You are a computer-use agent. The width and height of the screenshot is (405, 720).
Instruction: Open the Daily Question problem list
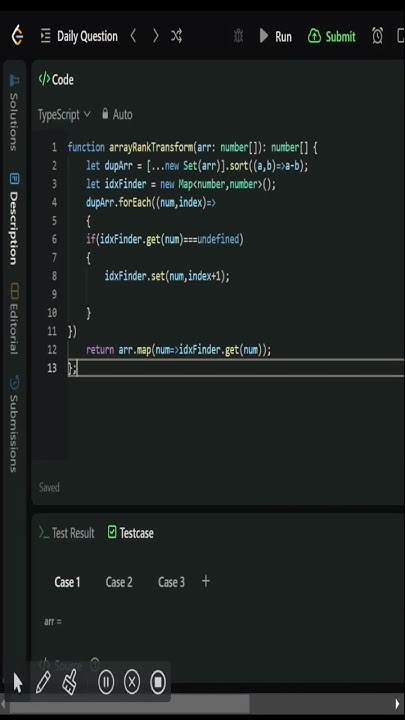tap(79, 36)
